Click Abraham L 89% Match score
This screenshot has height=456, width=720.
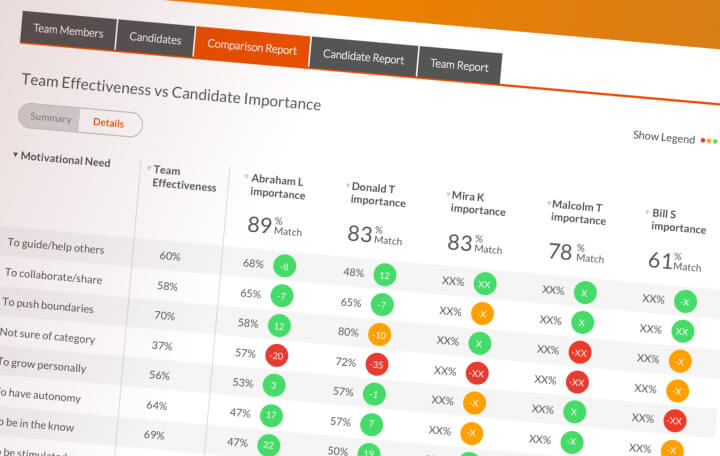[x=274, y=225]
